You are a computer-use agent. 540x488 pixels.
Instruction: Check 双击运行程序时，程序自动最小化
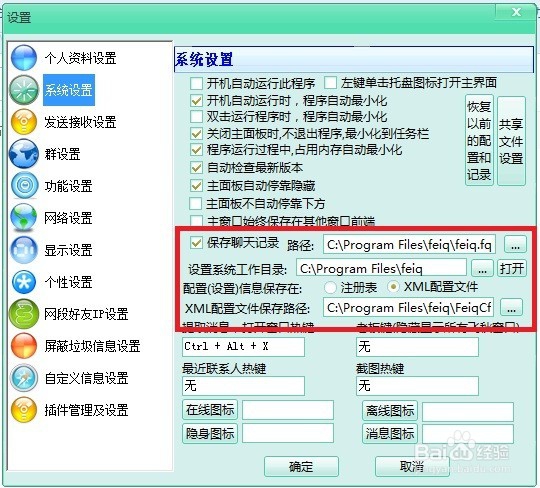coord(196,117)
